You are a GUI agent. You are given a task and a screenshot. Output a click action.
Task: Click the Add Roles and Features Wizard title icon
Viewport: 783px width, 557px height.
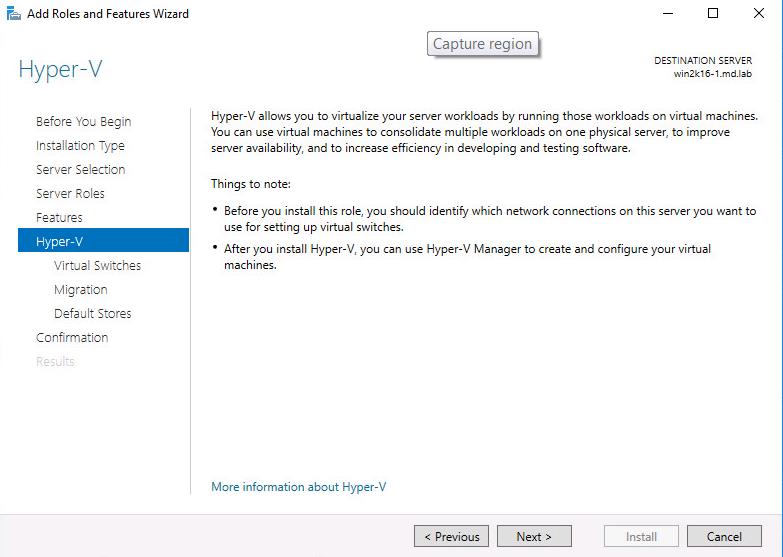[13, 14]
